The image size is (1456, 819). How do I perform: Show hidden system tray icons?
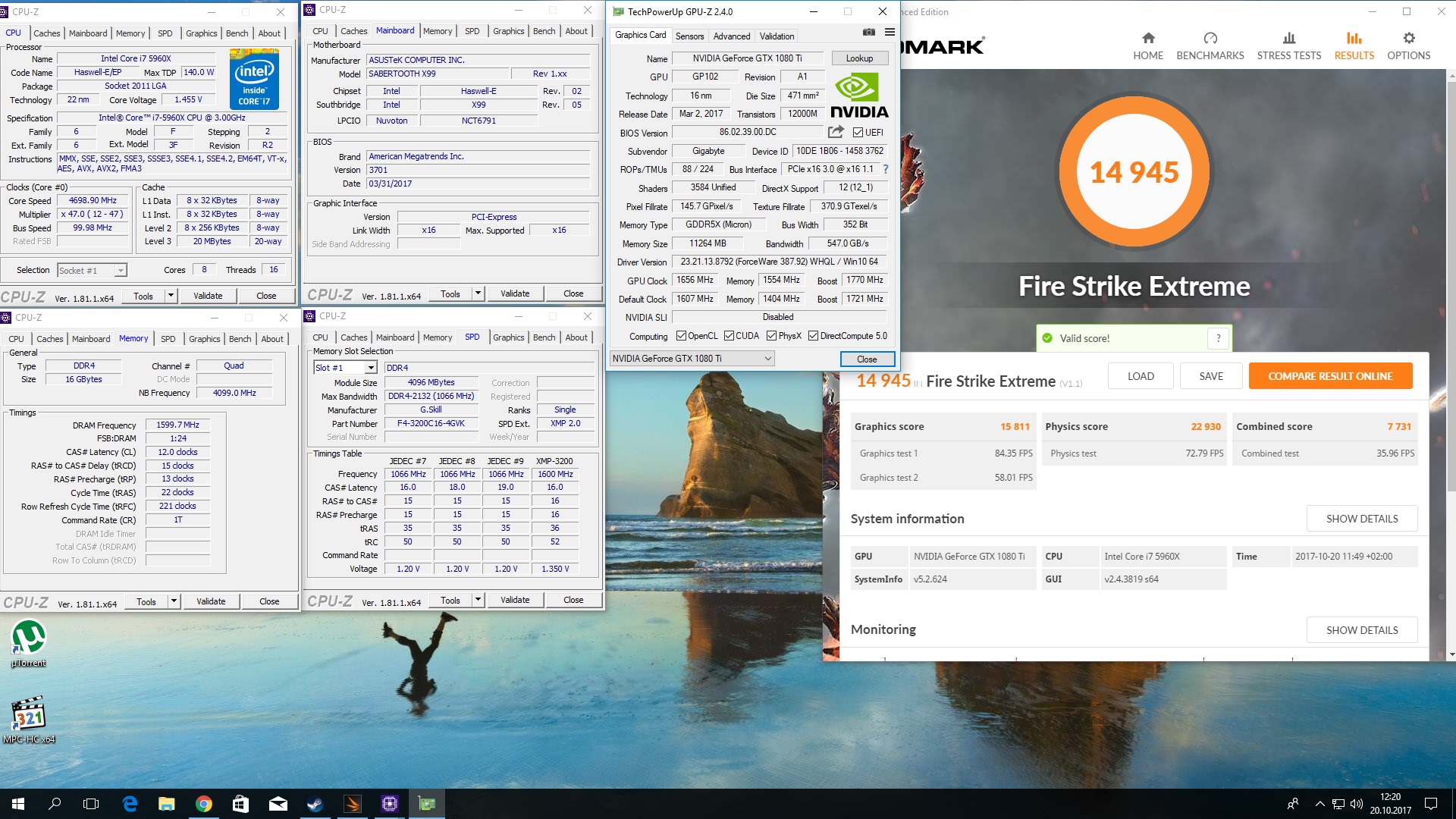tap(1319, 804)
